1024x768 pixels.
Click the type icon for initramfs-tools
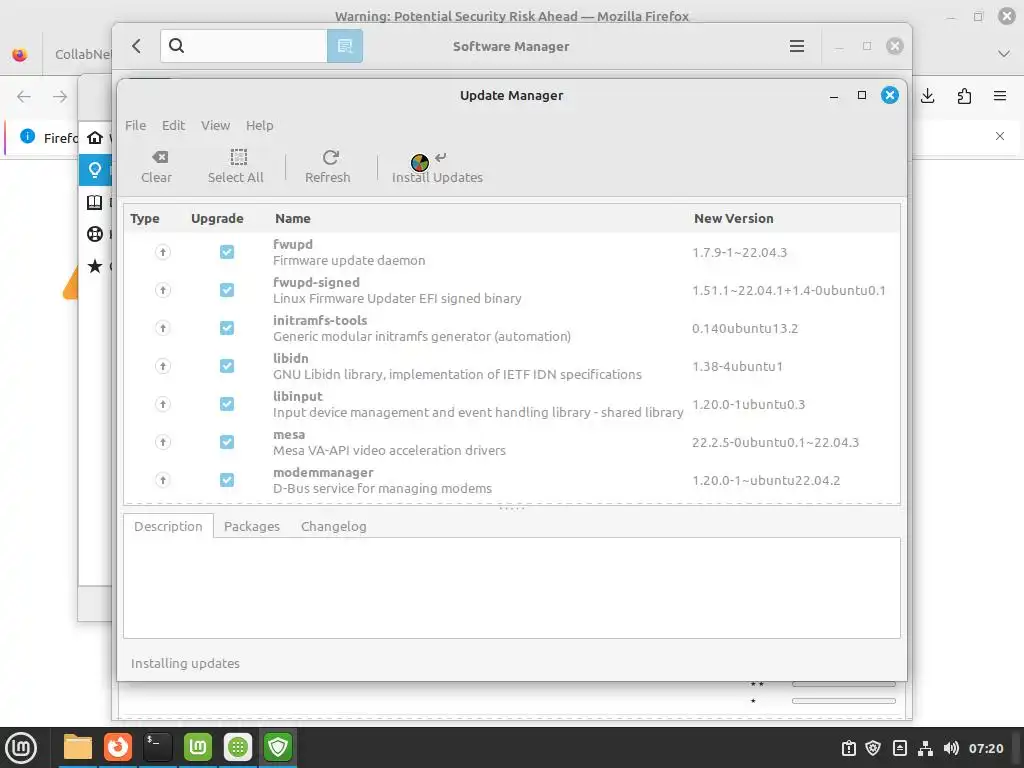163,328
